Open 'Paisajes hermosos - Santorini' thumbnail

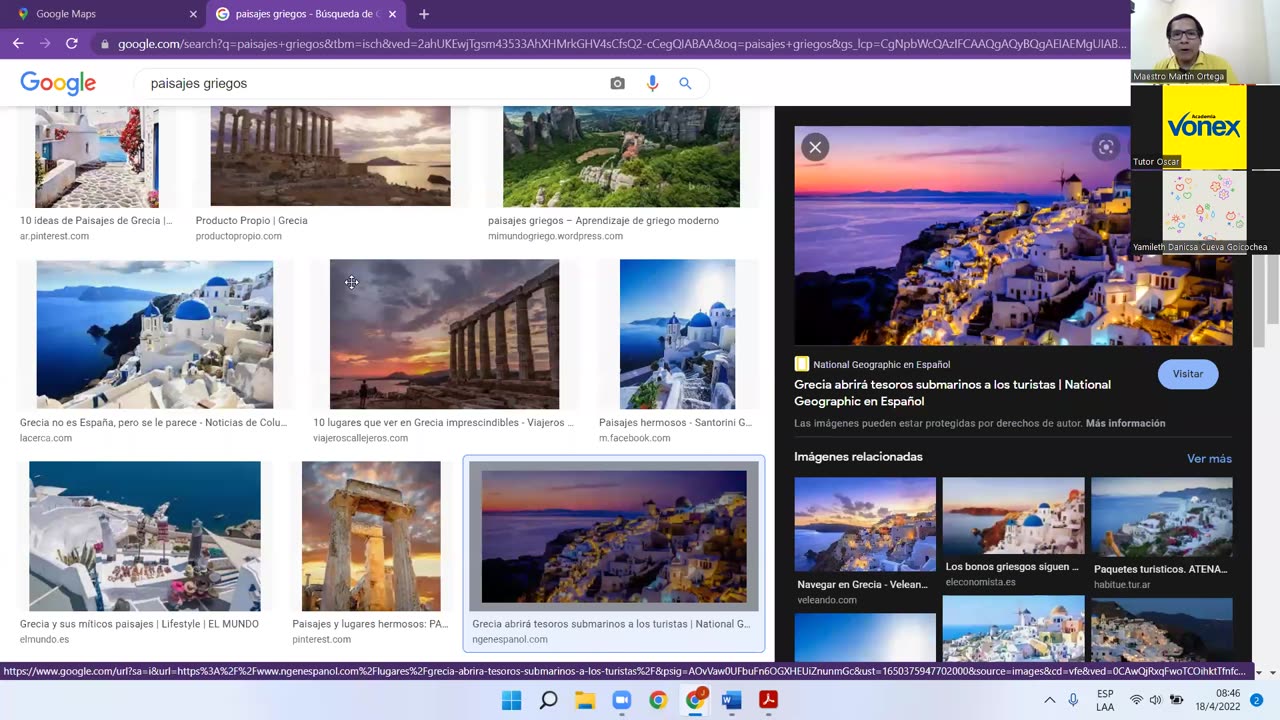tap(677, 334)
